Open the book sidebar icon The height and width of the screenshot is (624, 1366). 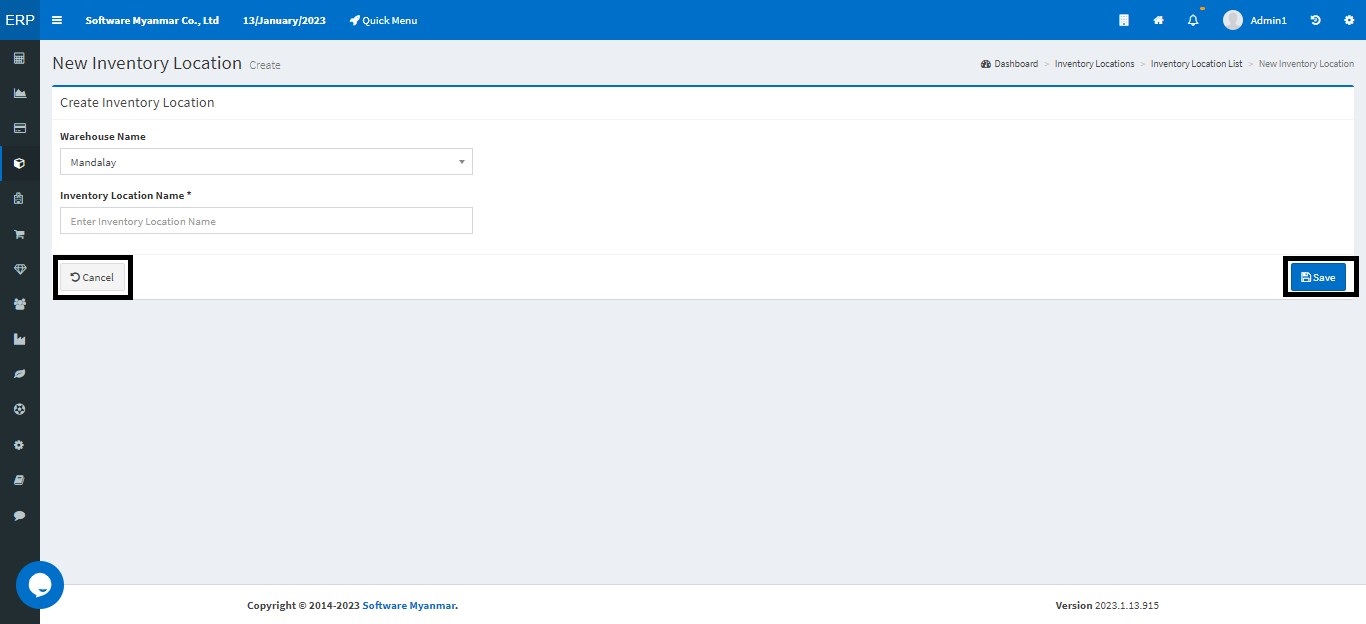(19, 480)
